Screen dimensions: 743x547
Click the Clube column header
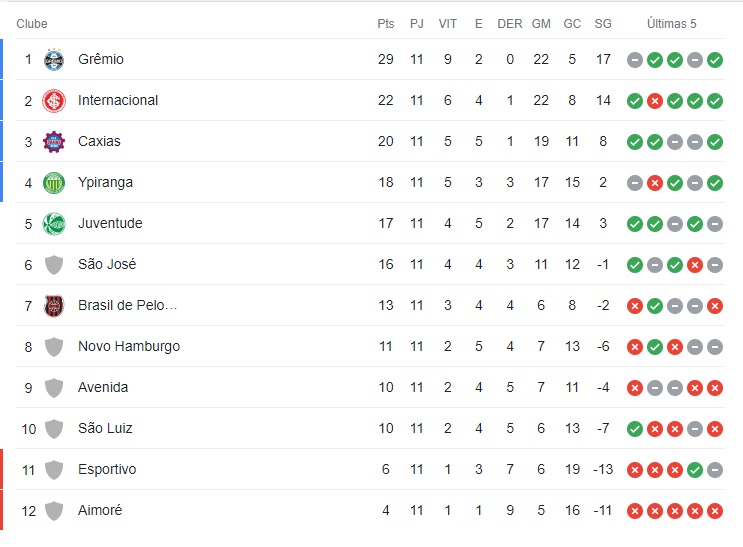point(32,24)
